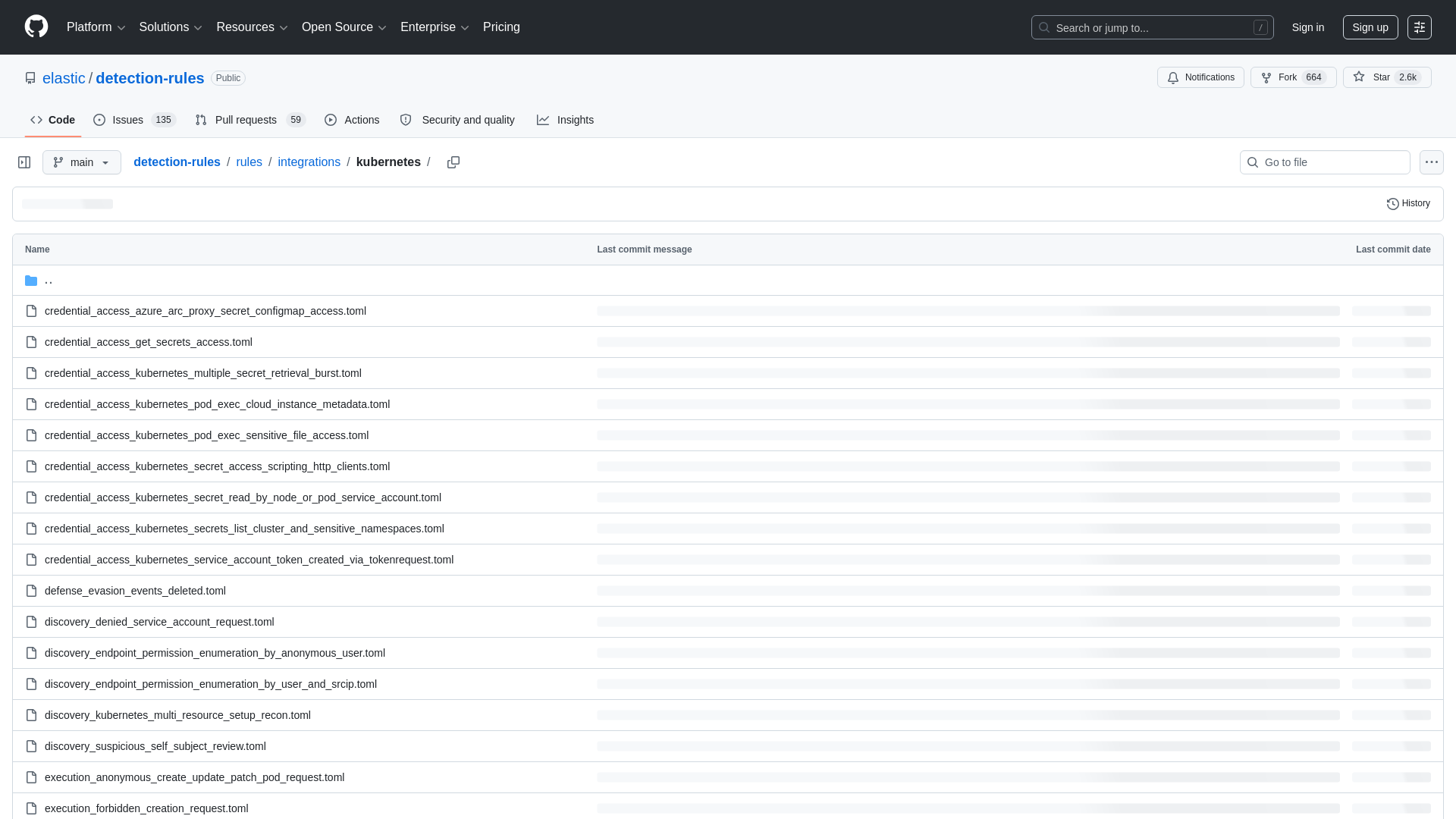Click the Fork icon

click(1266, 77)
